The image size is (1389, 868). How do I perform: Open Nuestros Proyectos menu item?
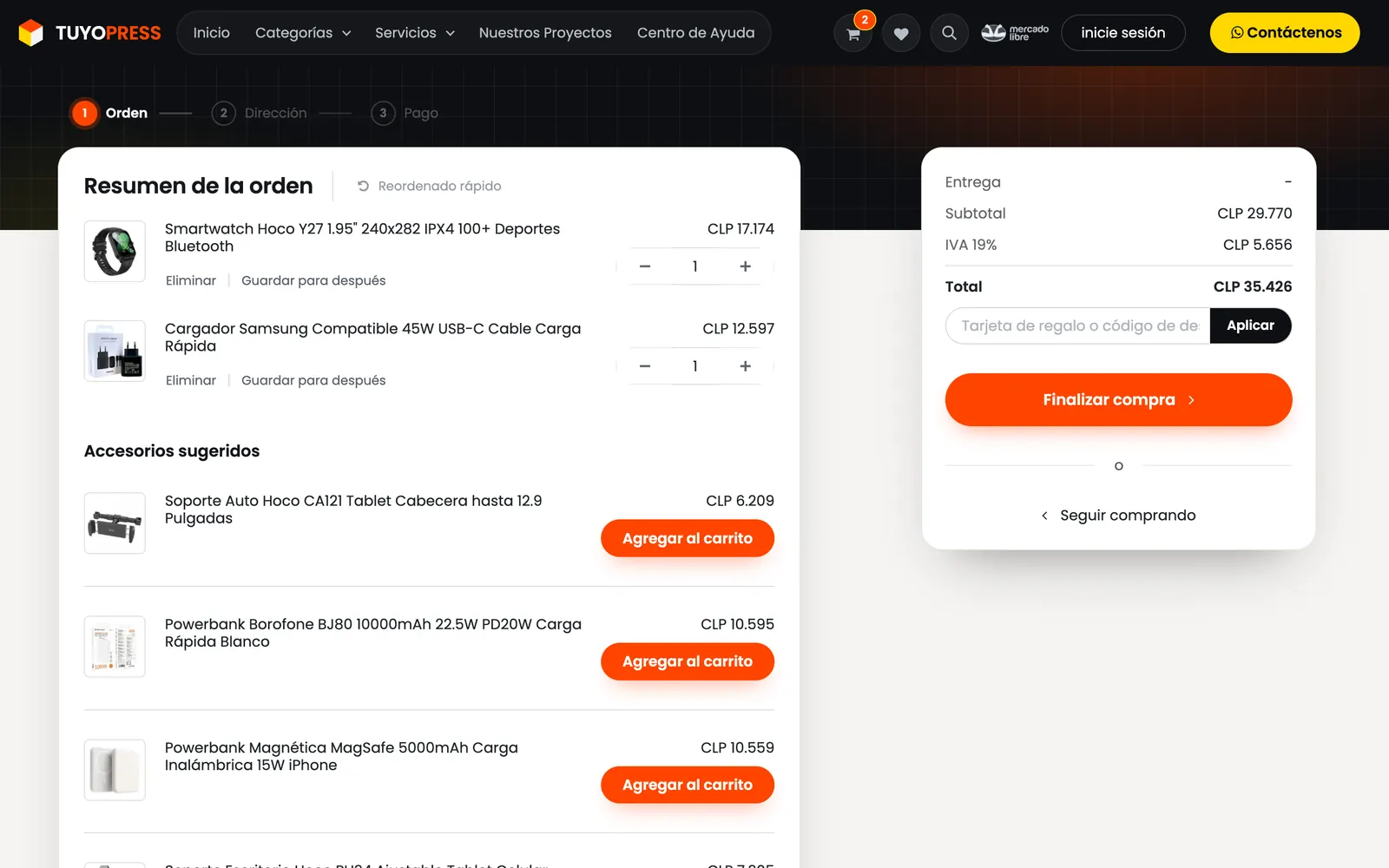pos(545,33)
